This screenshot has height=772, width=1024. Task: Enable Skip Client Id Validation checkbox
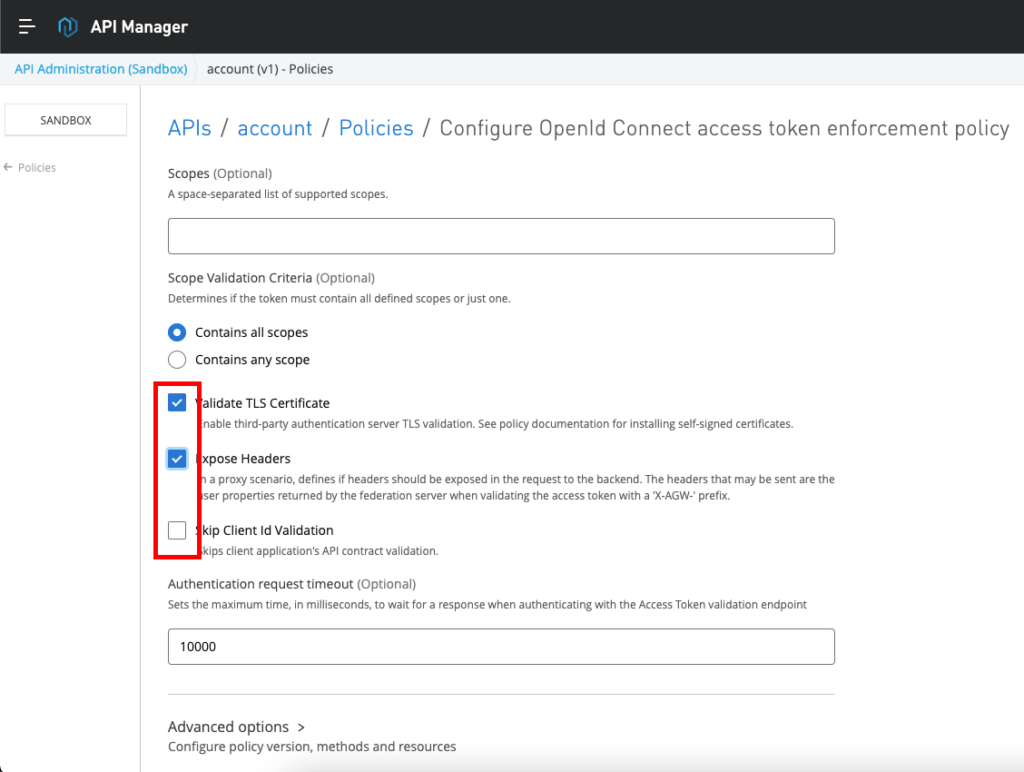pyautogui.click(x=177, y=530)
